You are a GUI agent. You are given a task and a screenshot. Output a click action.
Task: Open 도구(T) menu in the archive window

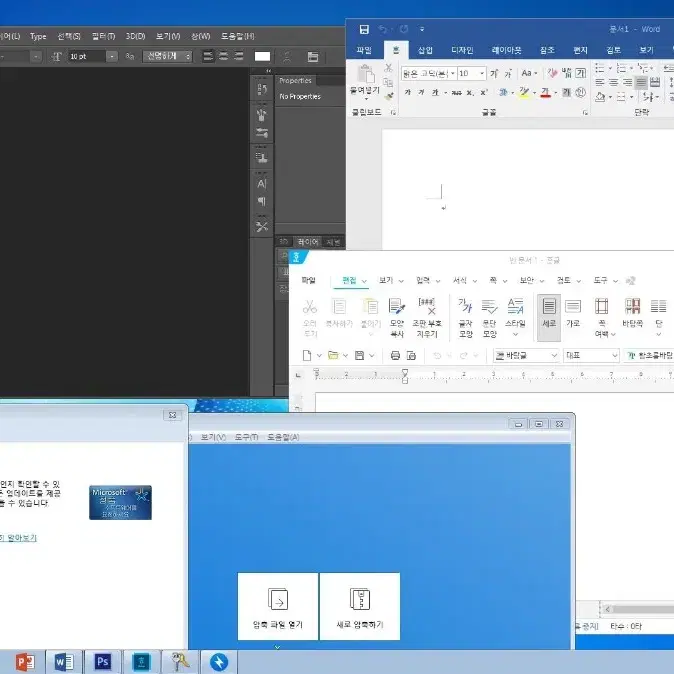(246, 437)
